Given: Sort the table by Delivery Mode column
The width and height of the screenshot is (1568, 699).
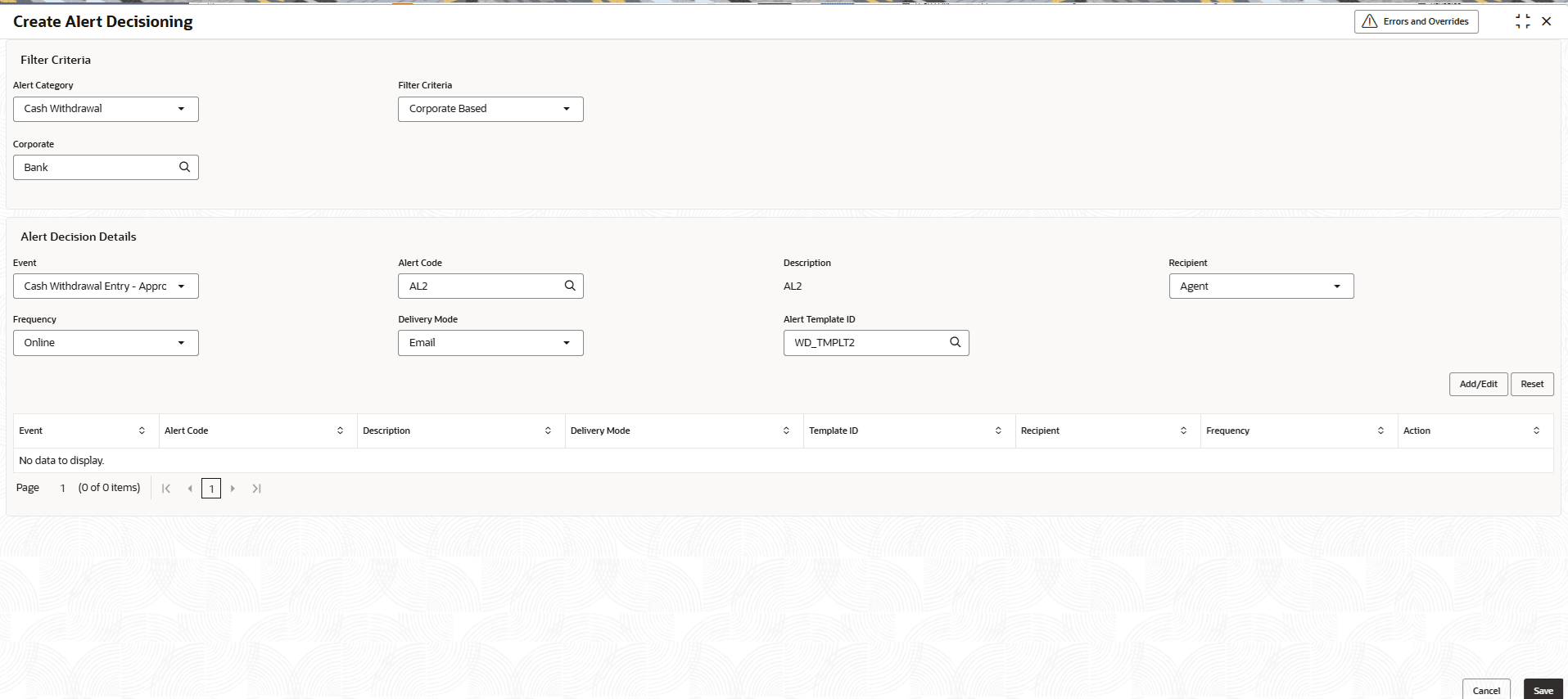Looking at the screenshot, I should [787, 431].
